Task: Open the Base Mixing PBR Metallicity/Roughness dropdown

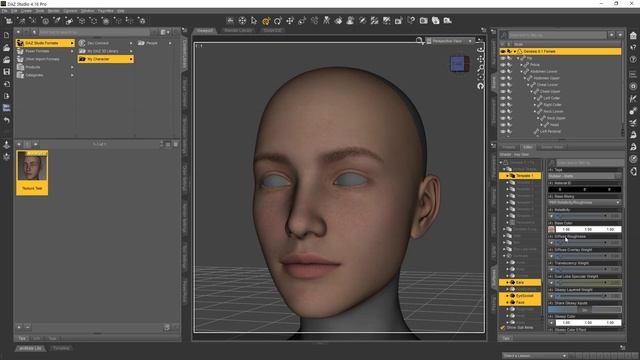Action: [584, 202]
